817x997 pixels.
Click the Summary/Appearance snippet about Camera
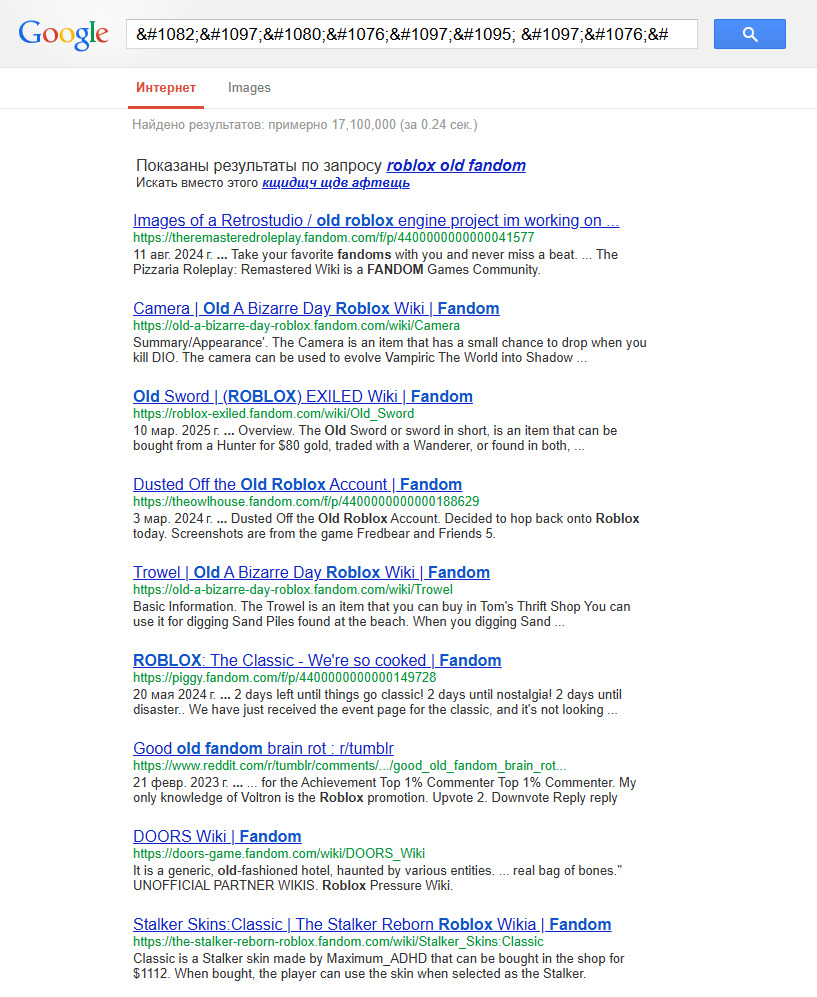click(390, 350)
